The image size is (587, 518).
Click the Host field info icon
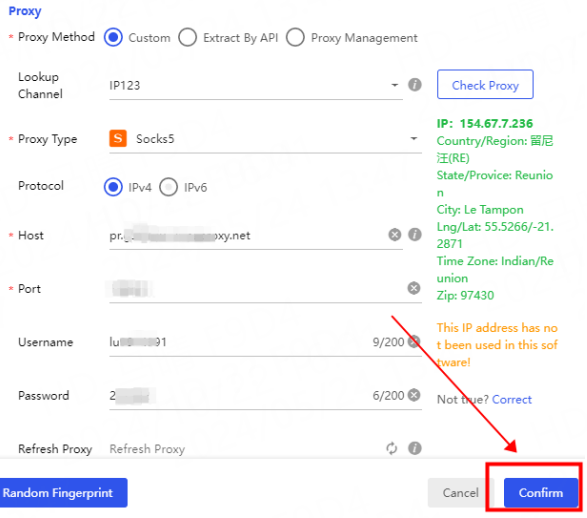[414, 235]
